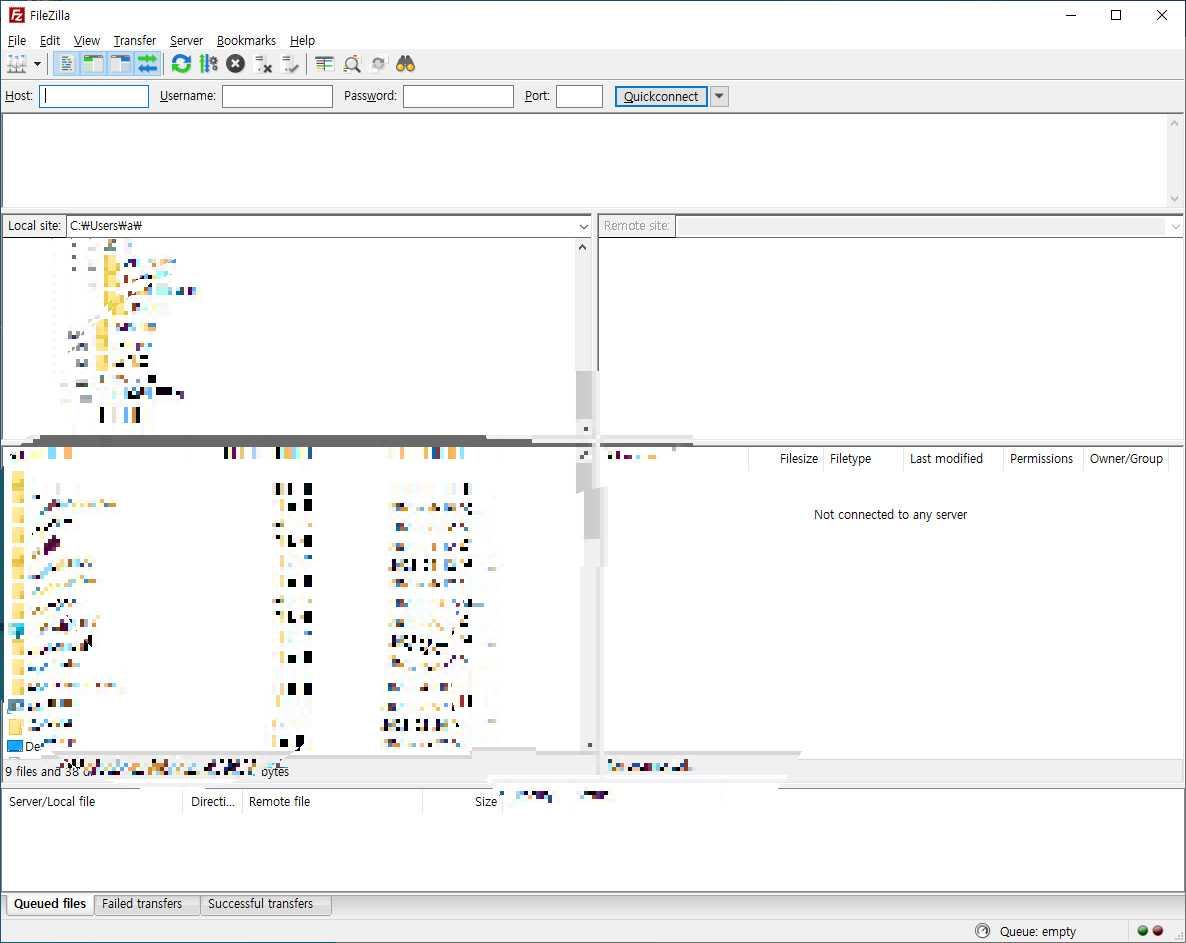Screen dimensions: 1186x943
Task: Sort remote list by Permissions column
Action: tap(1042, 459)
